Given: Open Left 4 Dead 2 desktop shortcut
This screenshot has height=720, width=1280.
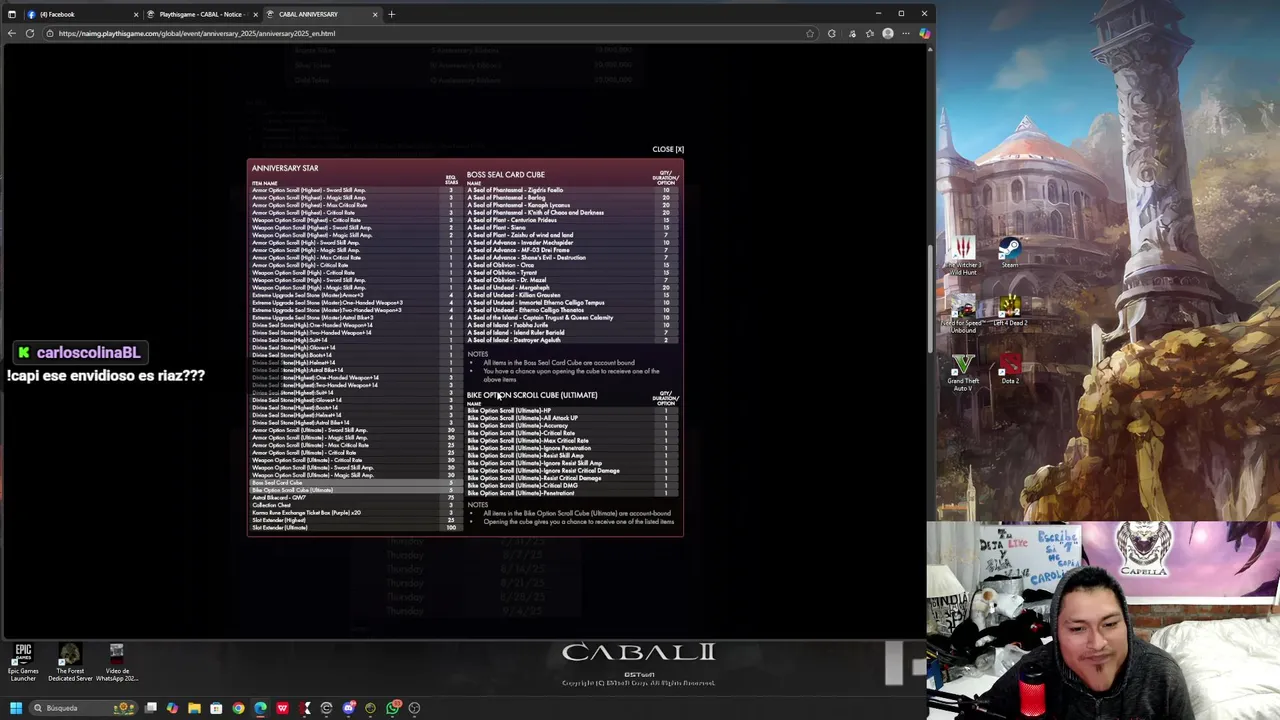Looking at the screenshot, I should (x=1010, y=311).
